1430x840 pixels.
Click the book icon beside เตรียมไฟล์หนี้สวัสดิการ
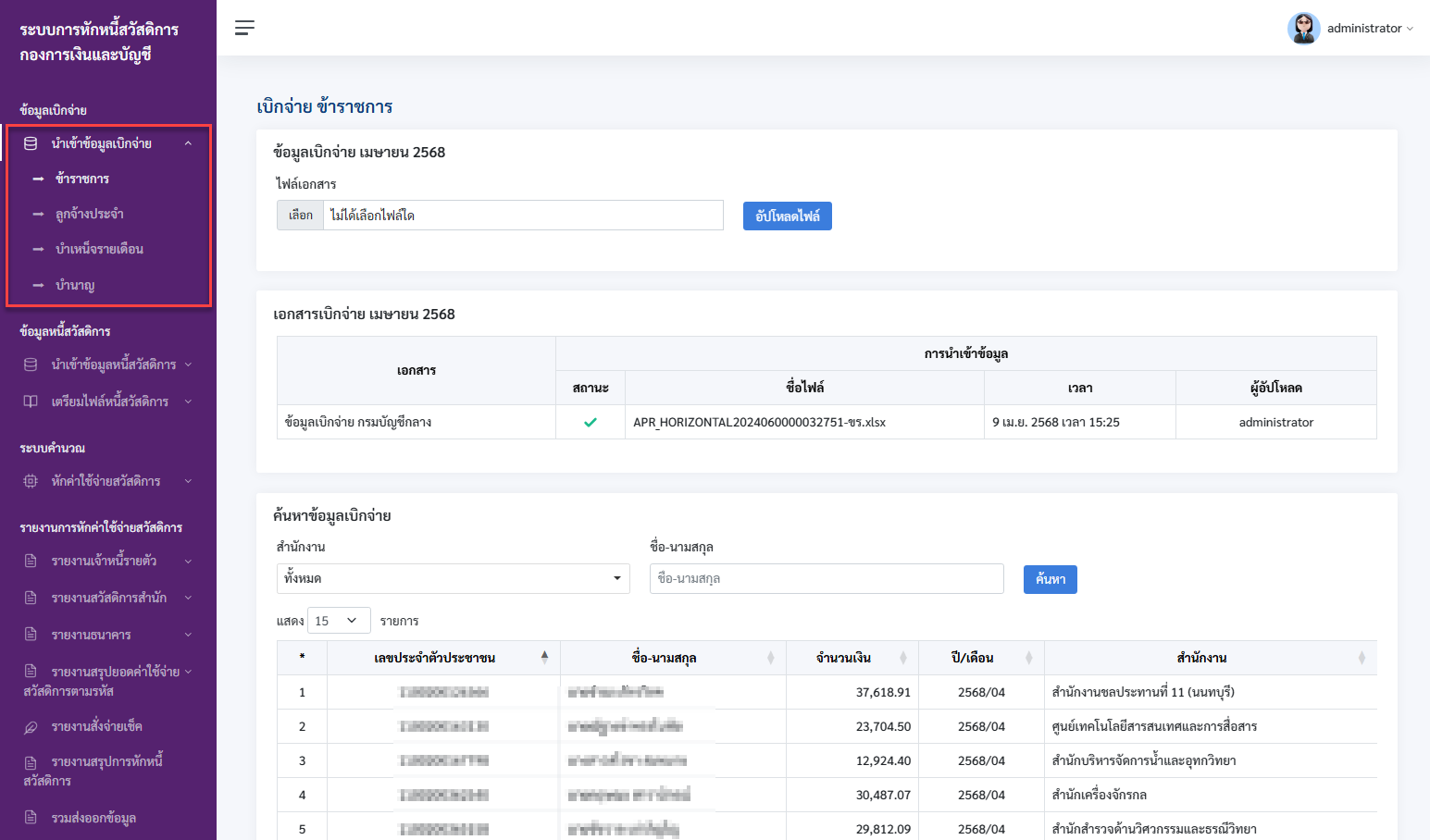31,401
